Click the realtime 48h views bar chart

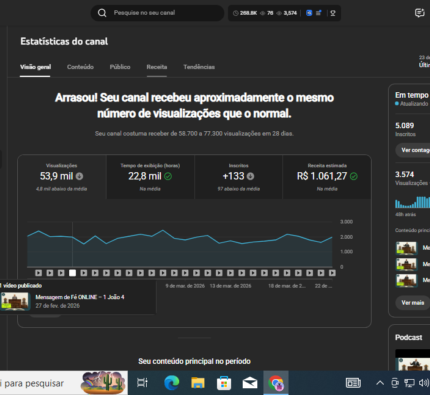tap(412, 202)
